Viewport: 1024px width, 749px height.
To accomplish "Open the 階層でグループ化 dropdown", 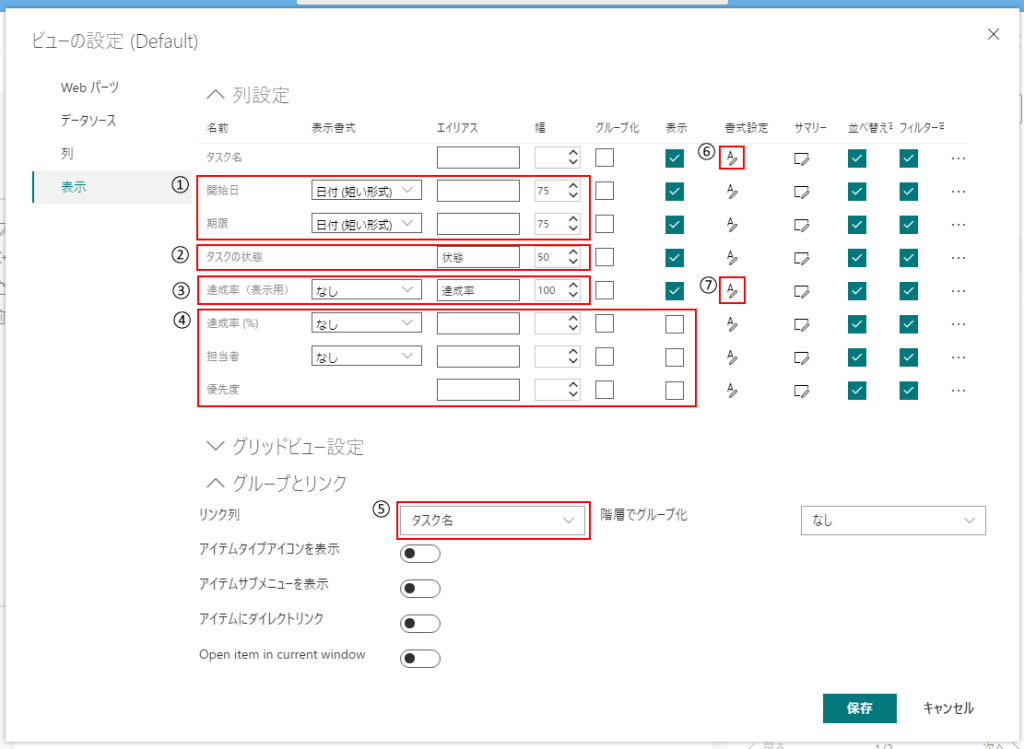I will pyautogui.click(x=893, y=520).
